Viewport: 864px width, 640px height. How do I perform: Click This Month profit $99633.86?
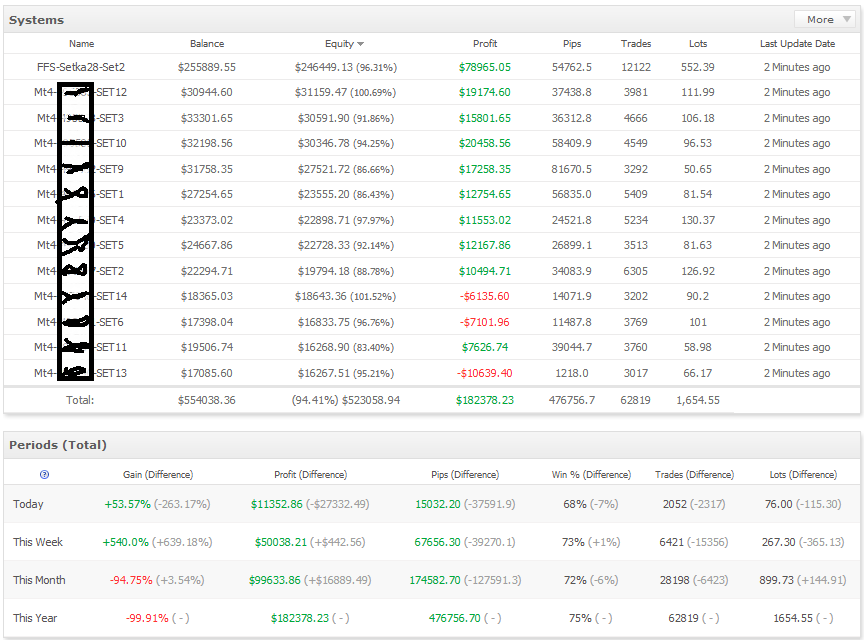tap(274, 580)
